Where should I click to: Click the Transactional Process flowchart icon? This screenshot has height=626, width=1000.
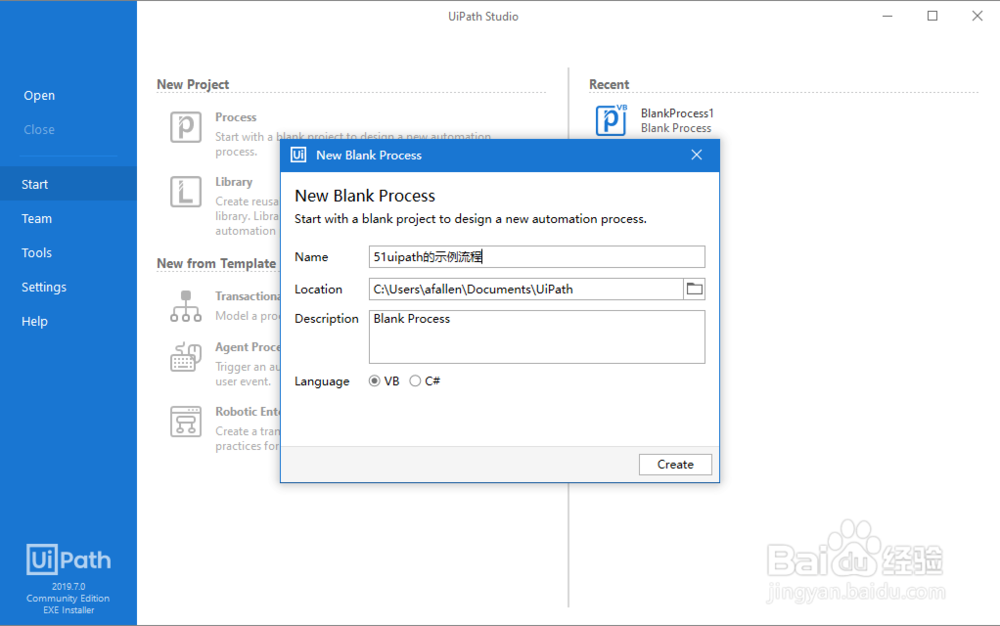(186, 306)
